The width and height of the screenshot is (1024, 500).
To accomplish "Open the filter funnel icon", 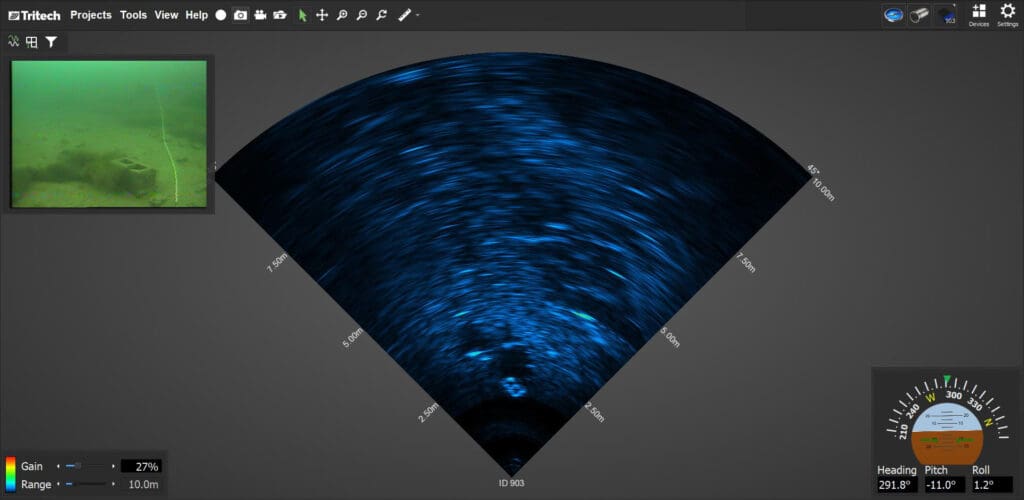I will 51,42.
